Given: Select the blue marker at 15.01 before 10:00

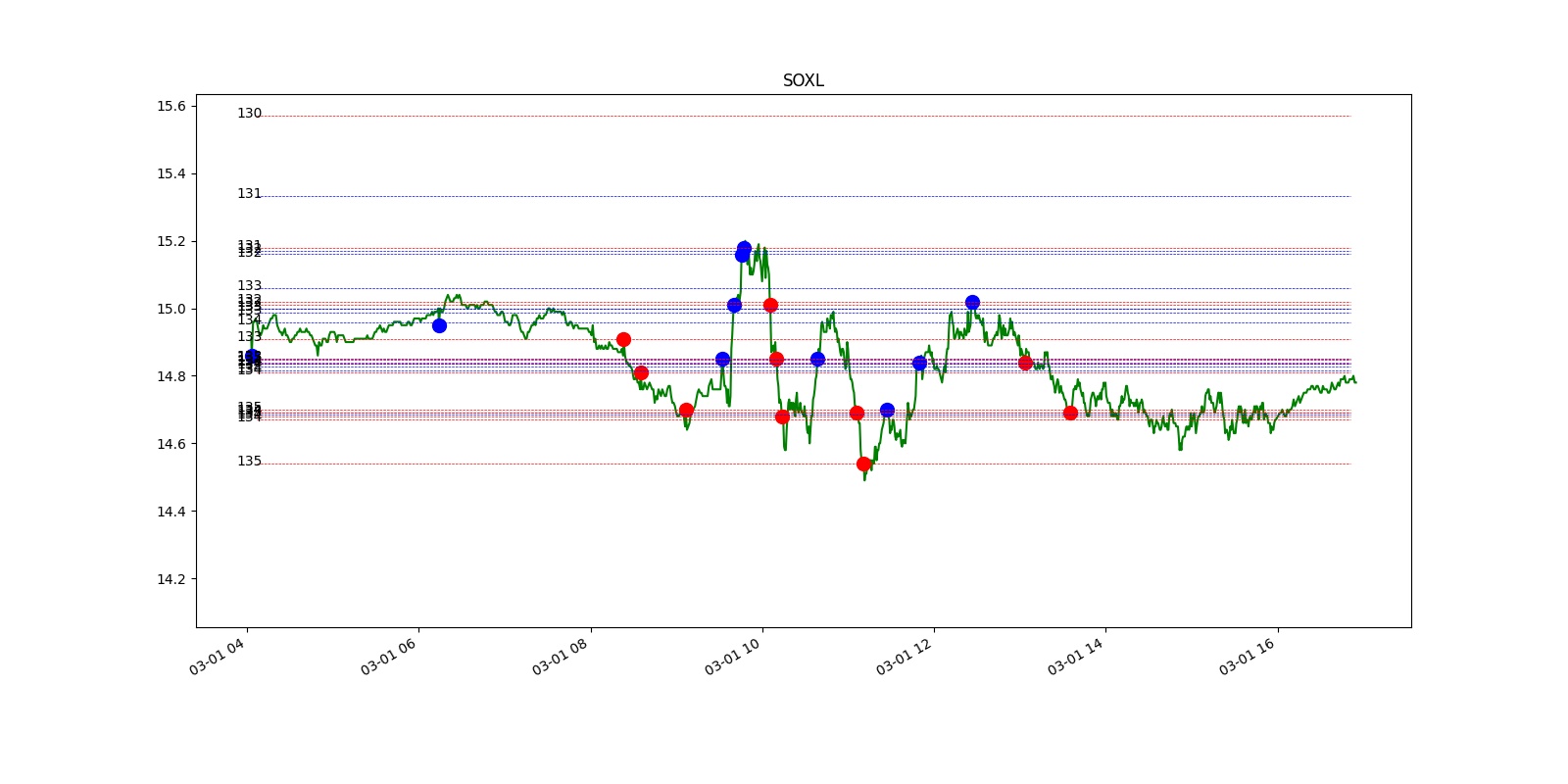Looking at the screenshot, I should 734,305.
